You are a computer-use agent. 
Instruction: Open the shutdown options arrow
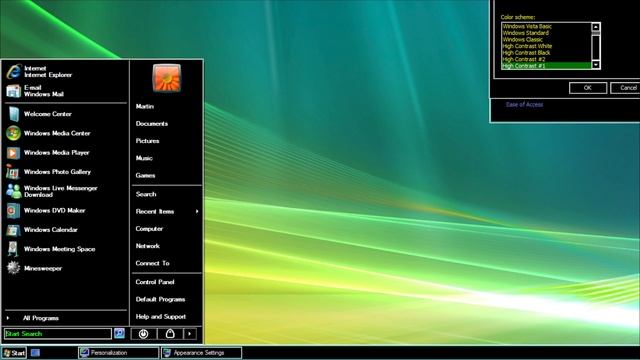coord(190,334)
